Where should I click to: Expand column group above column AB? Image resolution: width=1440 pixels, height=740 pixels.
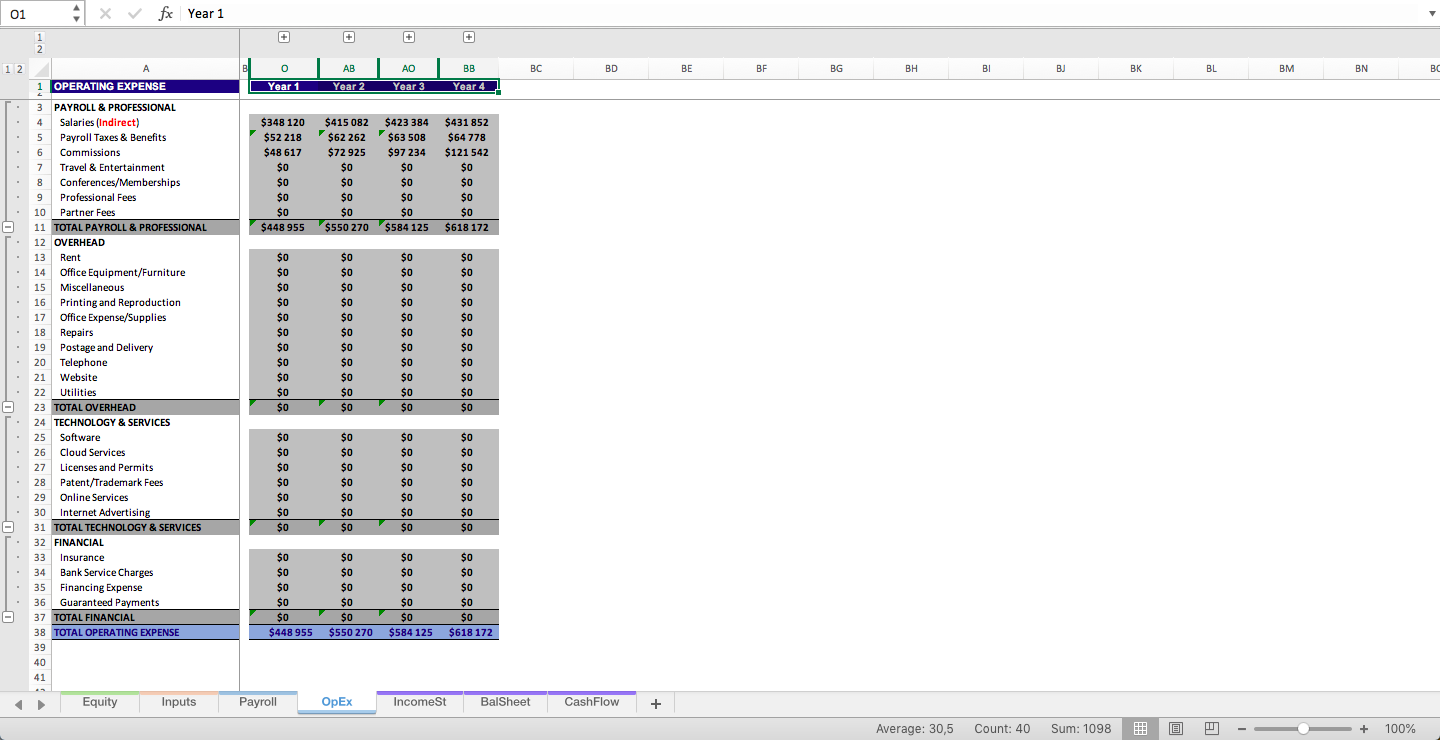pyautogui.click(x=349, y=37)
